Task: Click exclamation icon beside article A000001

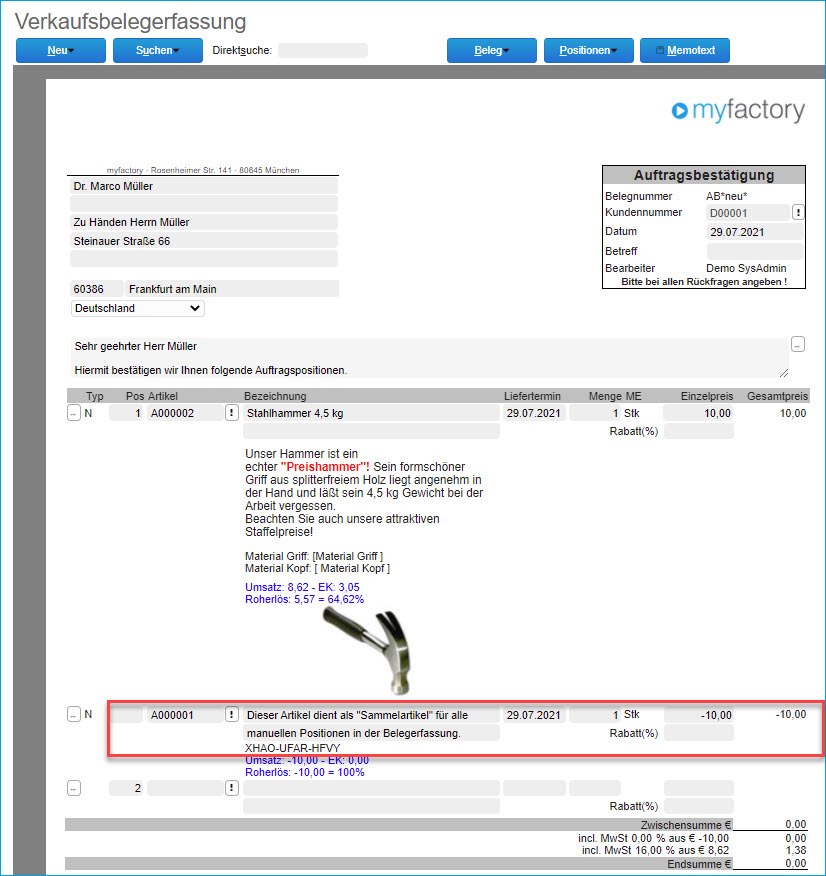Action: (x=232, y=715)
